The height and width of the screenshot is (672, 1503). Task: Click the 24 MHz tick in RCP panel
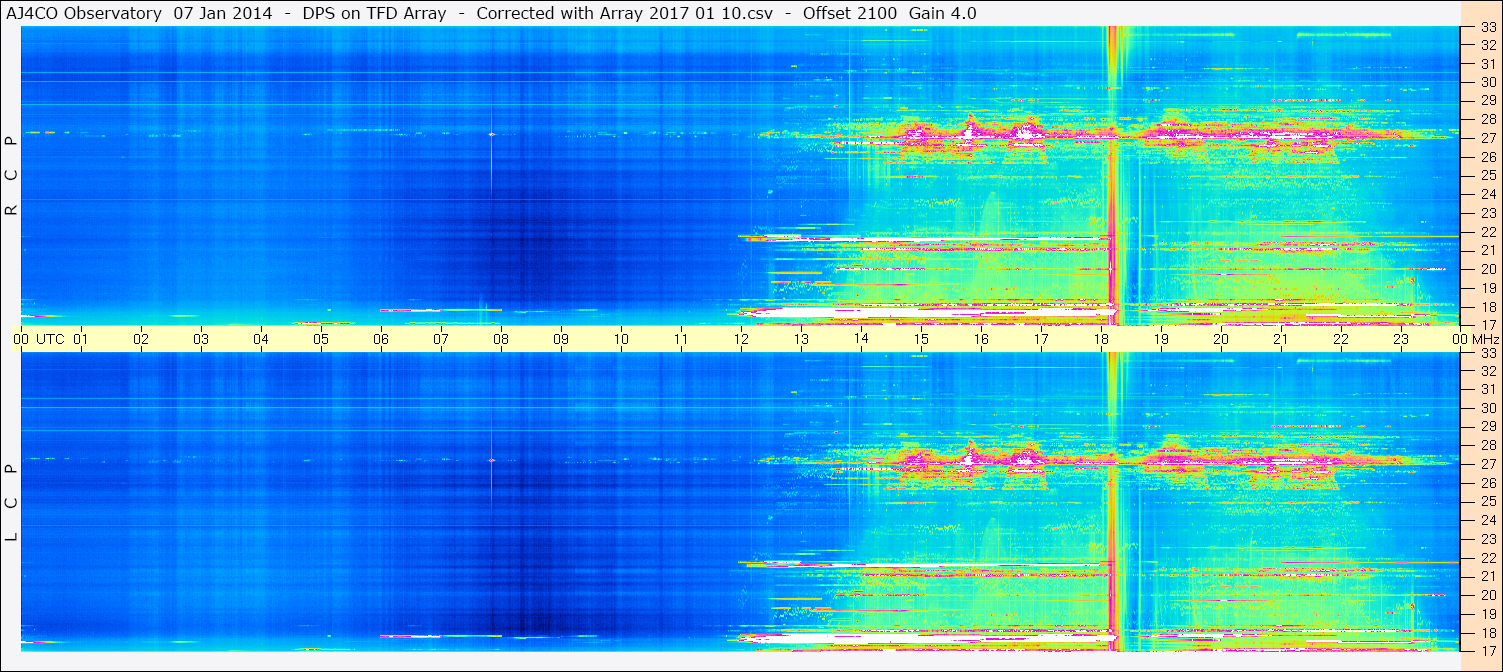point(1487,194)
